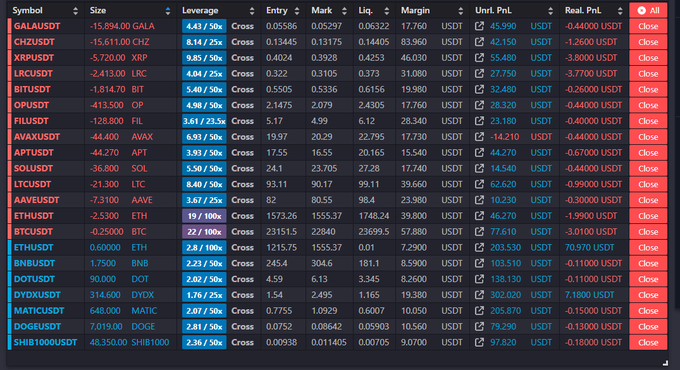Open share icon for LRCUSDT unrealized PnL

pos(479,74)
